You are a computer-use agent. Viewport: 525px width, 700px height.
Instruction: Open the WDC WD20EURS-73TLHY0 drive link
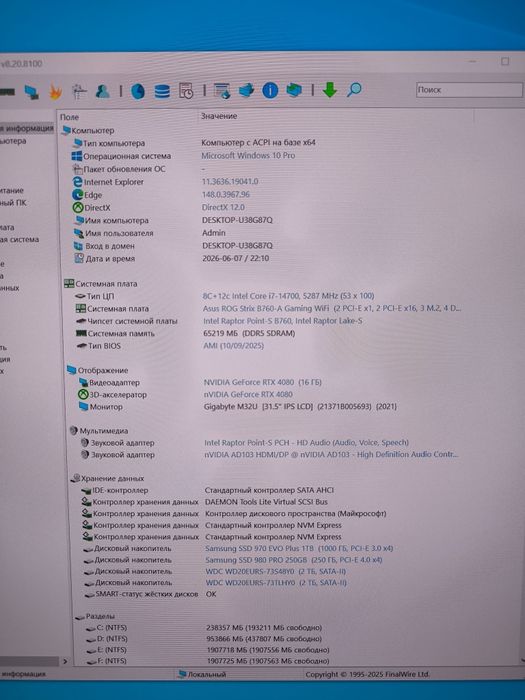pos(276,583)
